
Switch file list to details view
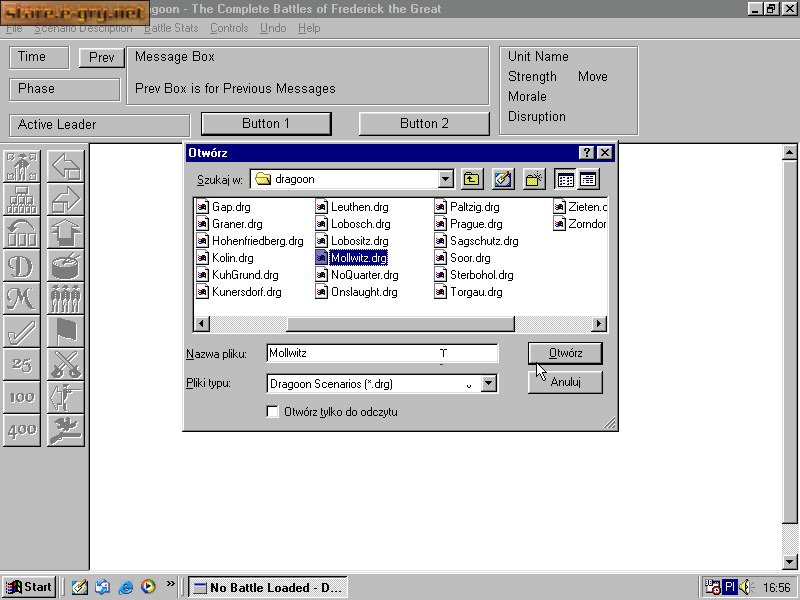[x=589, y=179]
